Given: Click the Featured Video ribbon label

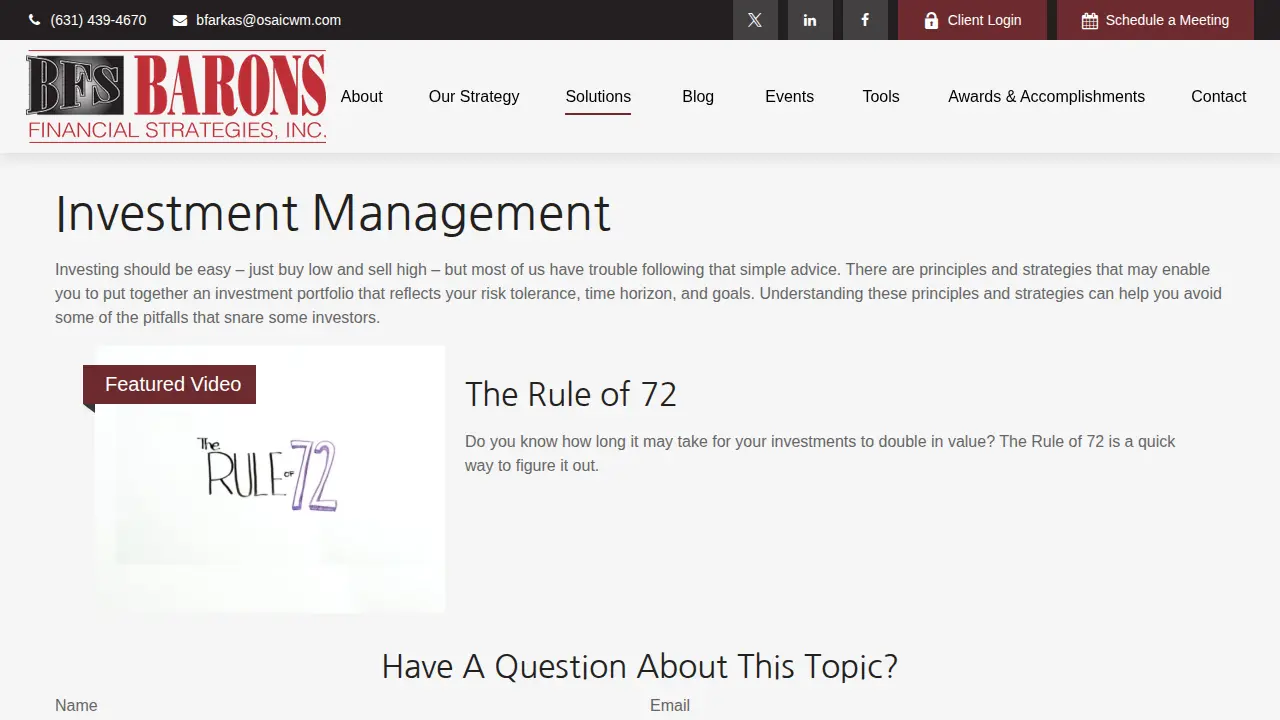Looking at the screenshot, I should tap(170, 385).
